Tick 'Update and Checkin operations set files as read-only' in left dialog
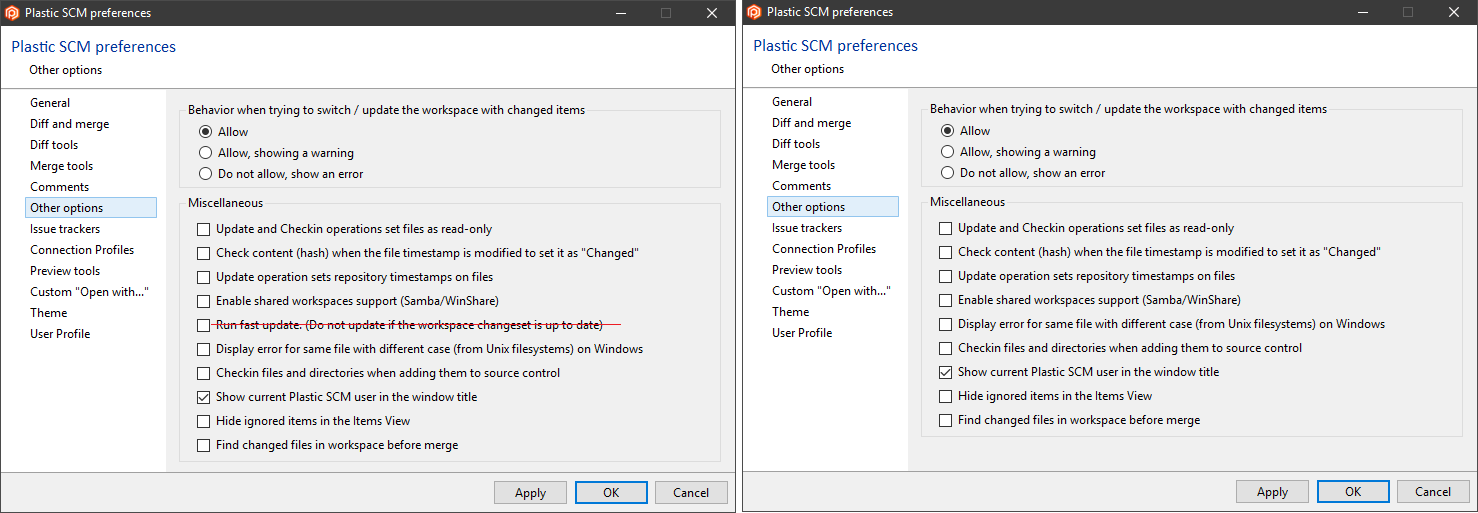This screenshot has height=513, width=1478. pos(204,229)
